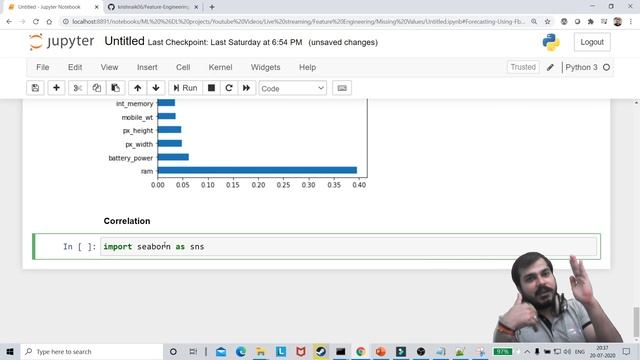The height and width of the screenshot is (360, 640).
Task: Open the Help menu
Action: [307, 67]
